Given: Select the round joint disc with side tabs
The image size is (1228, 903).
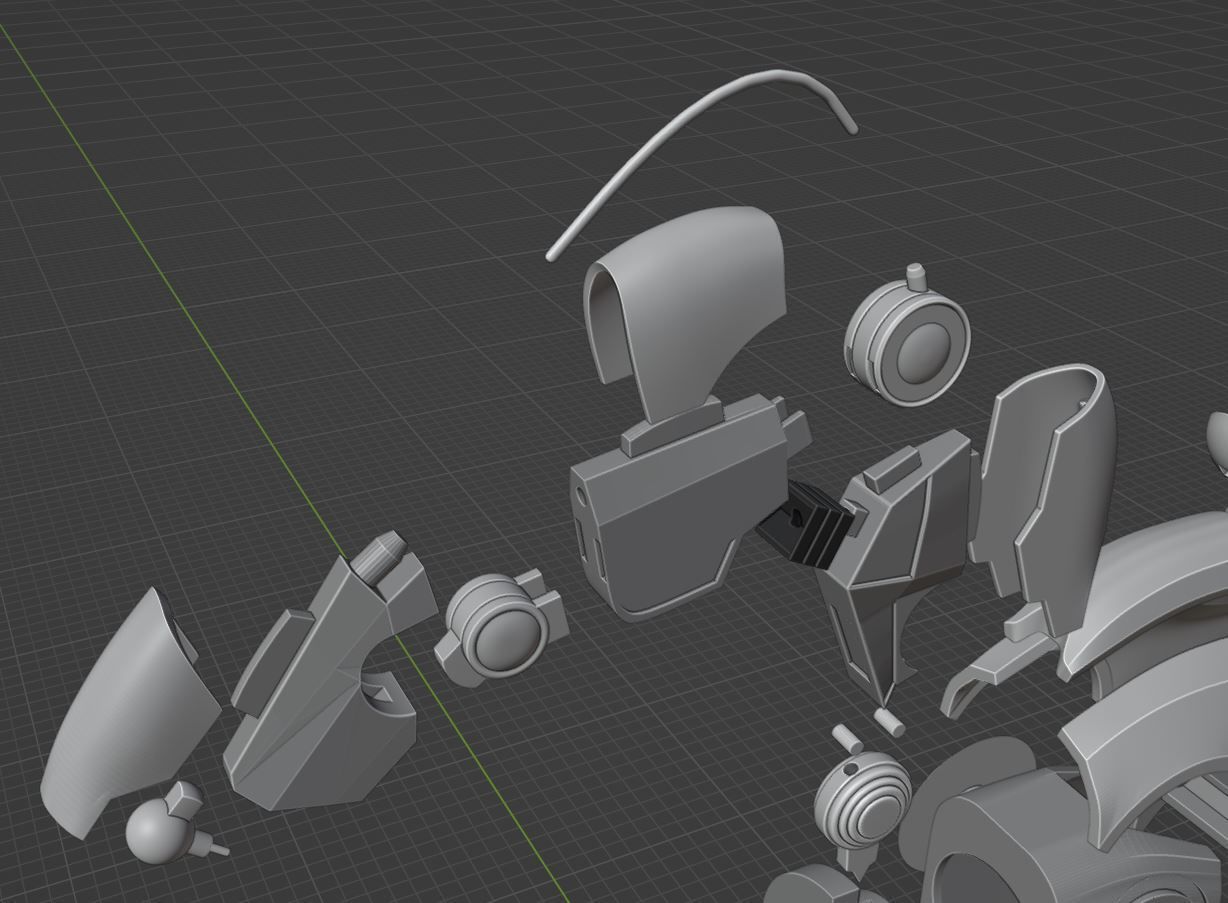Looking at the screenshot, I should [x=500, y=628].
